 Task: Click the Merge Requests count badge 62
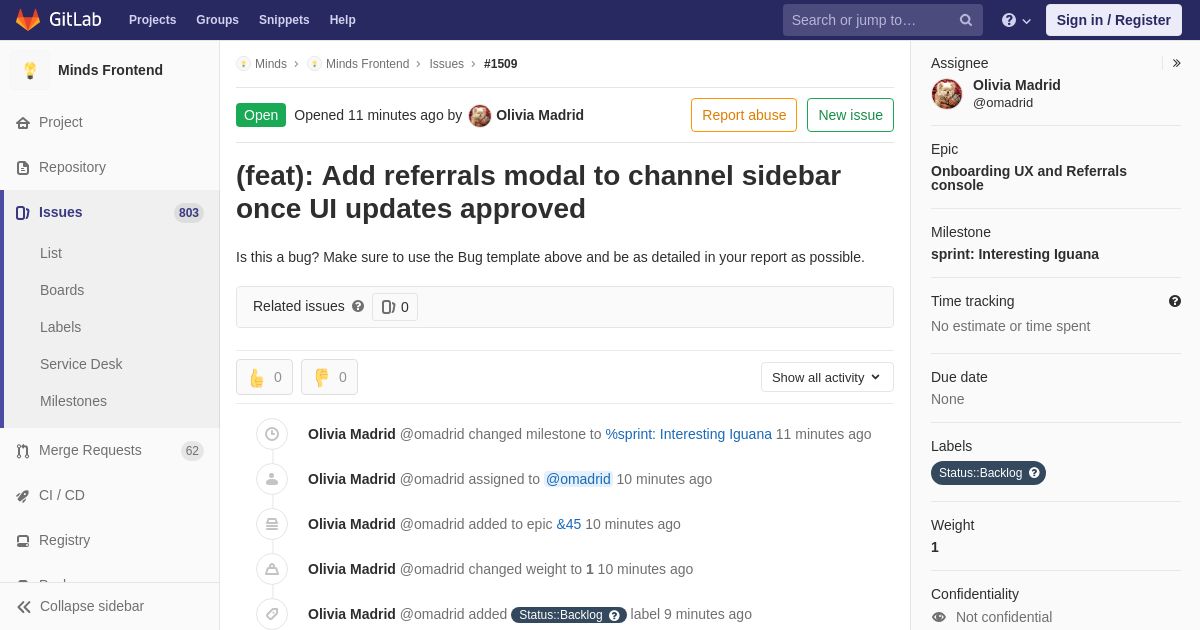(192, 451)
